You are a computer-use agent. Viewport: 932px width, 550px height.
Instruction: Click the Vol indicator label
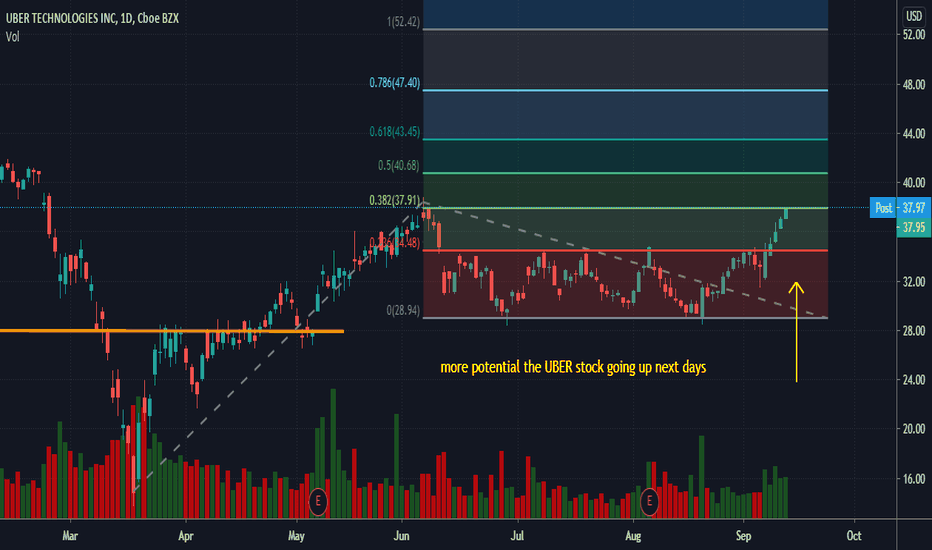pos(12,37)
